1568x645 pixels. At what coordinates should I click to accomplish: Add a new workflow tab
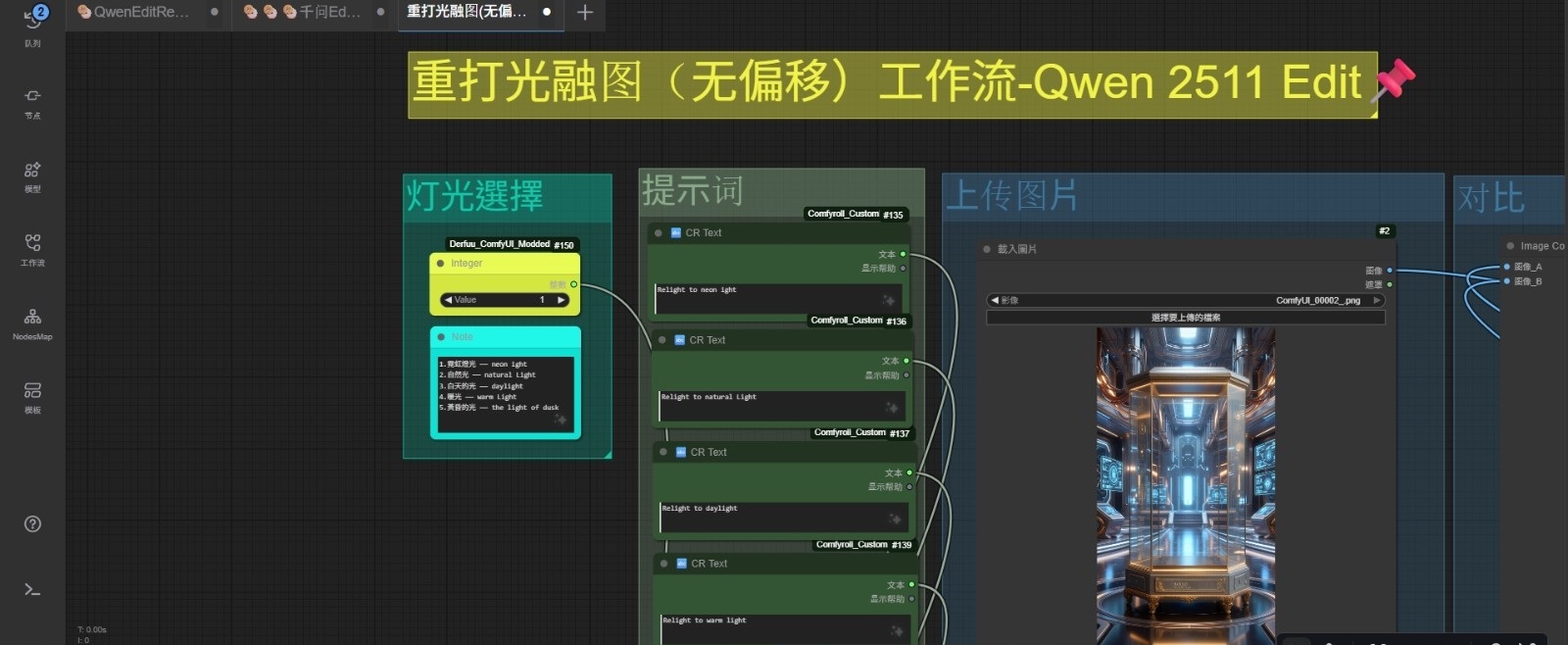(585, 13)
